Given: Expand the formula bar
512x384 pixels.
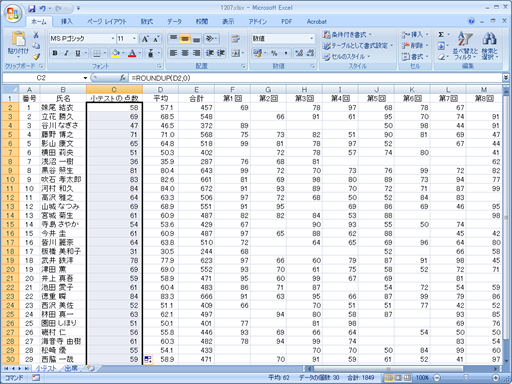Looking at the screenshot, I should point(506,78).
